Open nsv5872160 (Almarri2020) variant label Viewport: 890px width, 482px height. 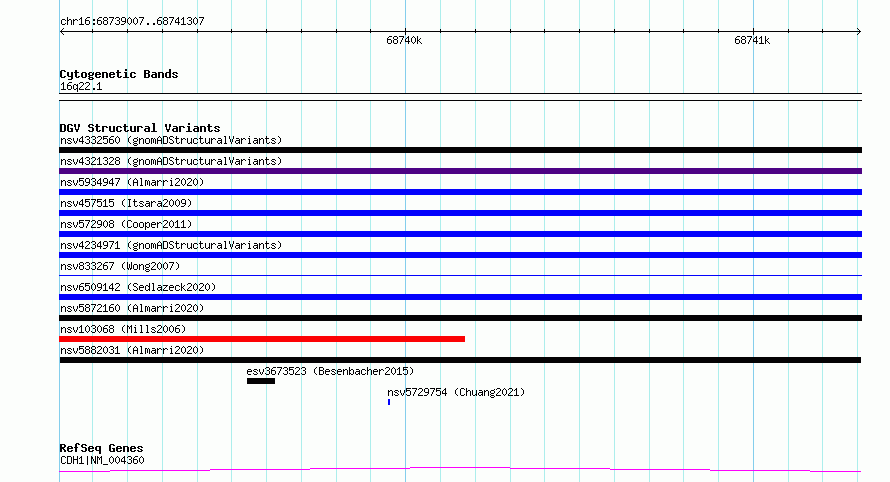(132, 308)
